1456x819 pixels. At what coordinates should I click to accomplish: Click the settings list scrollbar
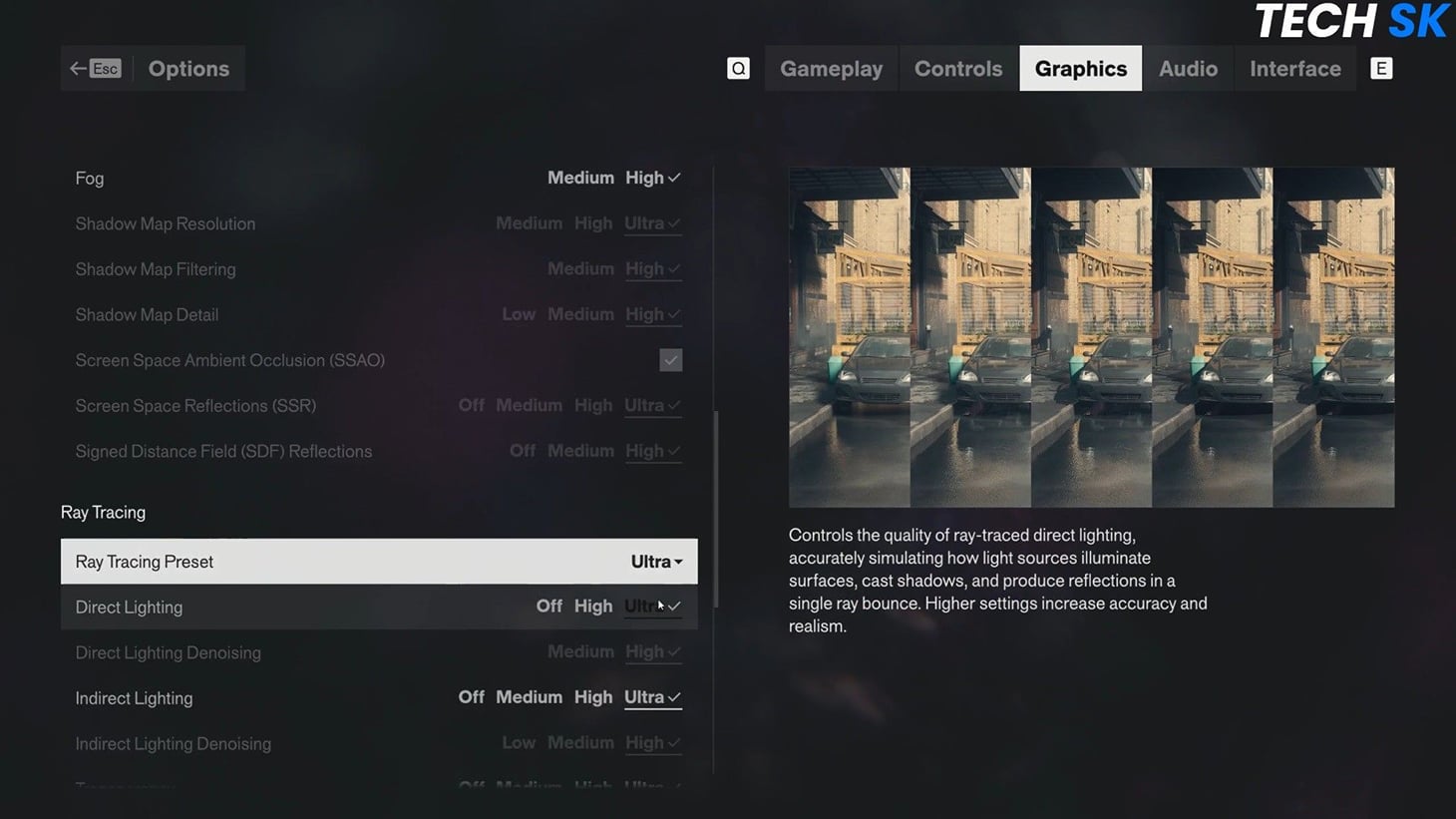click(716, 510)
